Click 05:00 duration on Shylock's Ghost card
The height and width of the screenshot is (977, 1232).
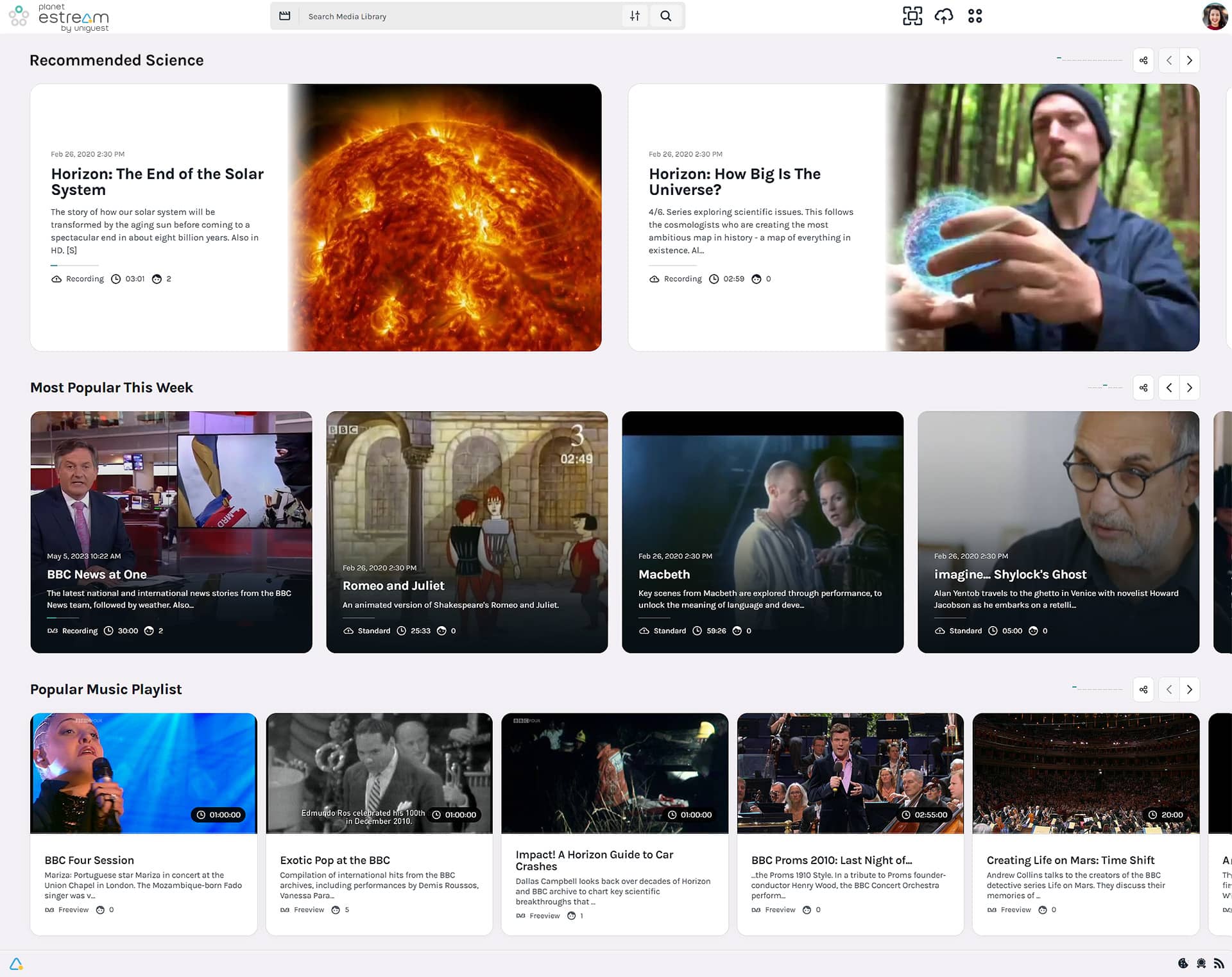(1012, 631)
